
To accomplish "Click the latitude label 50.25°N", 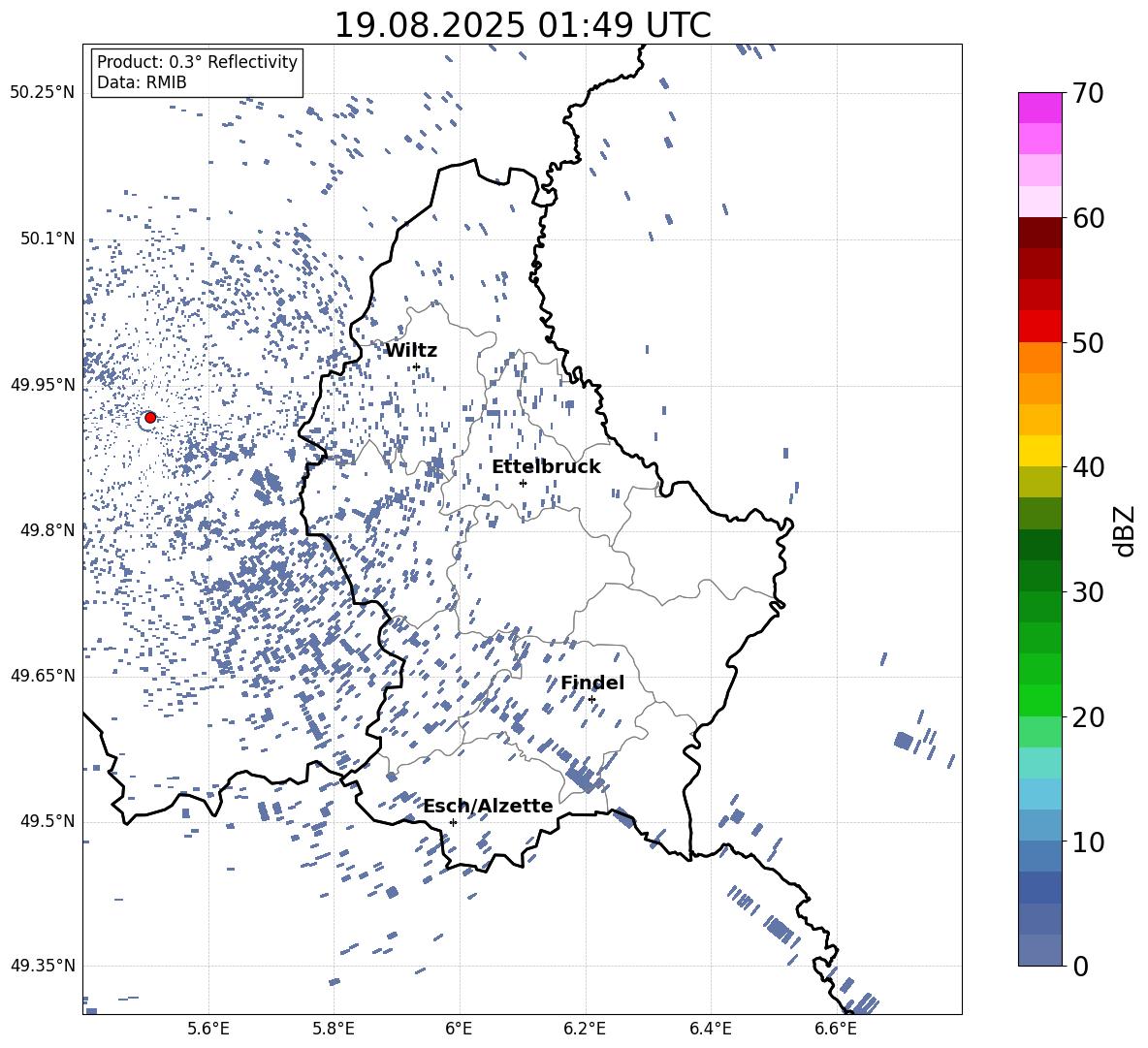I will [43, 93].
